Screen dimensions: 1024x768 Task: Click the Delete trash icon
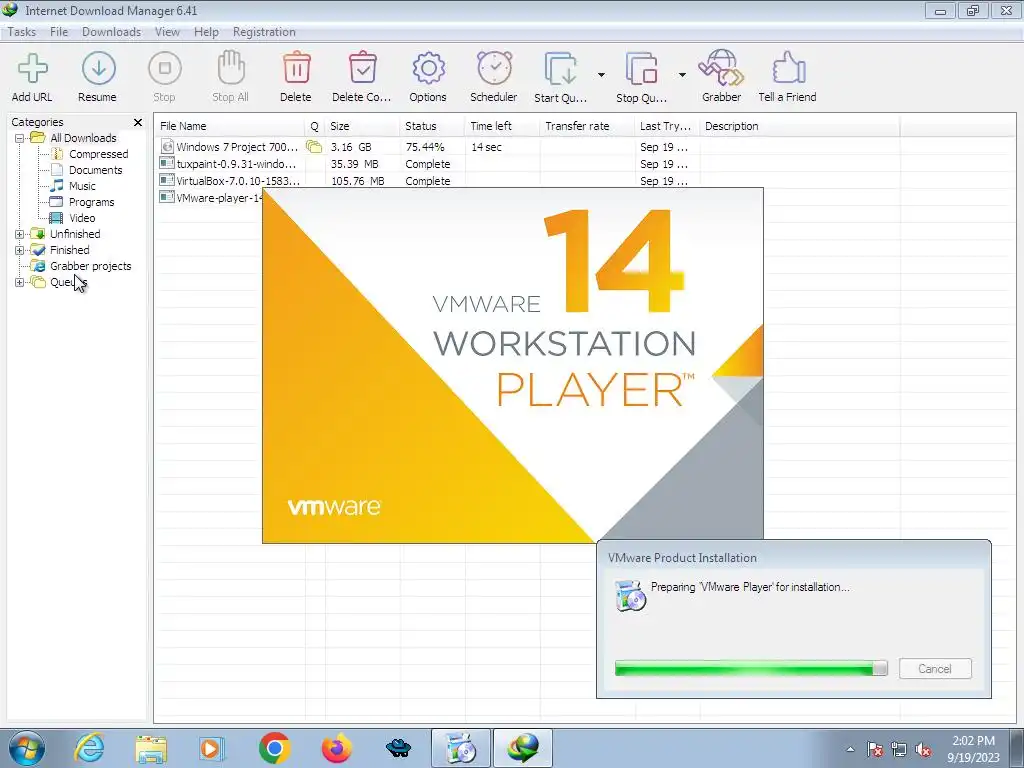296,68
